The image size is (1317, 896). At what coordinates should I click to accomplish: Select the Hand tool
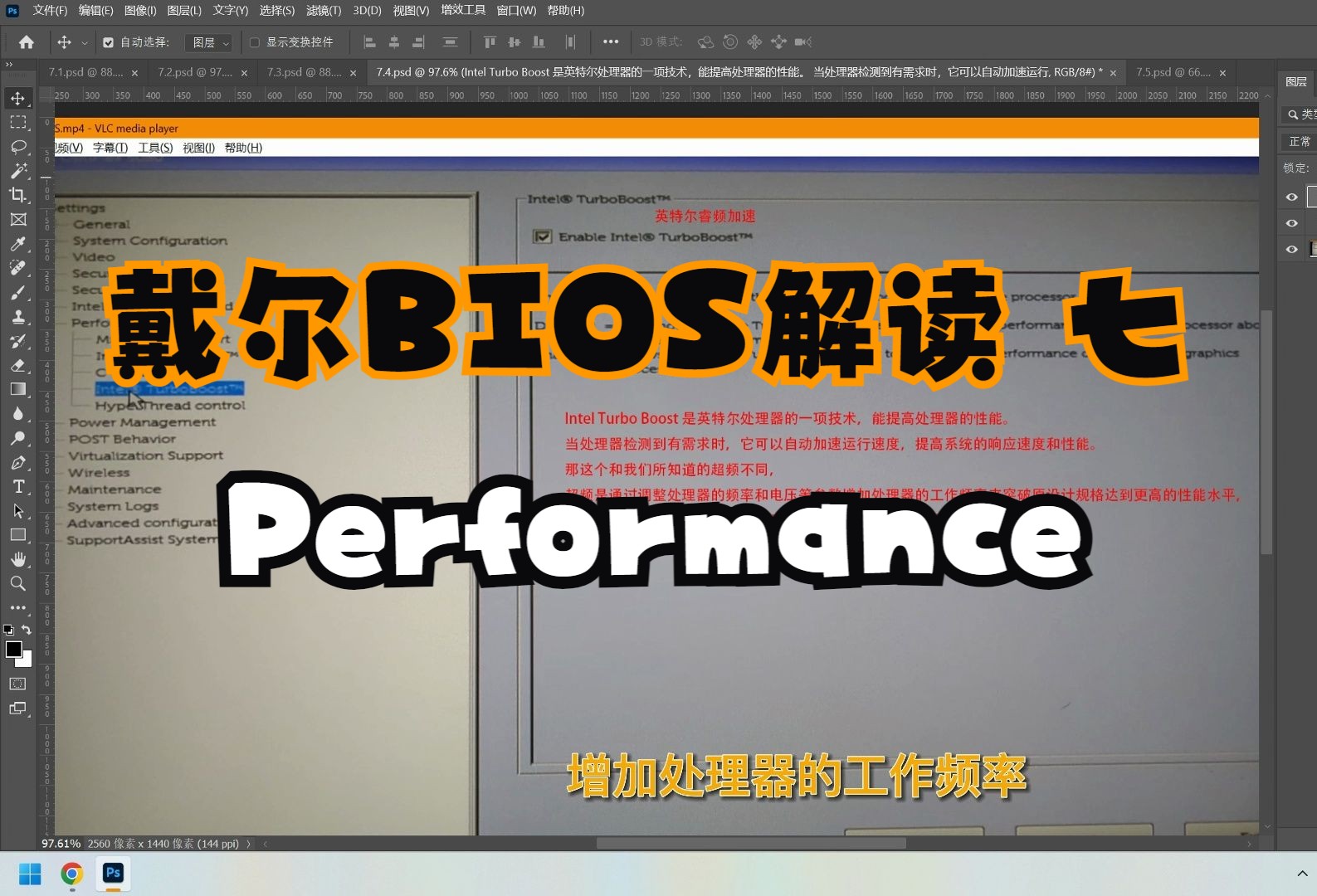[x=17, y=559]
